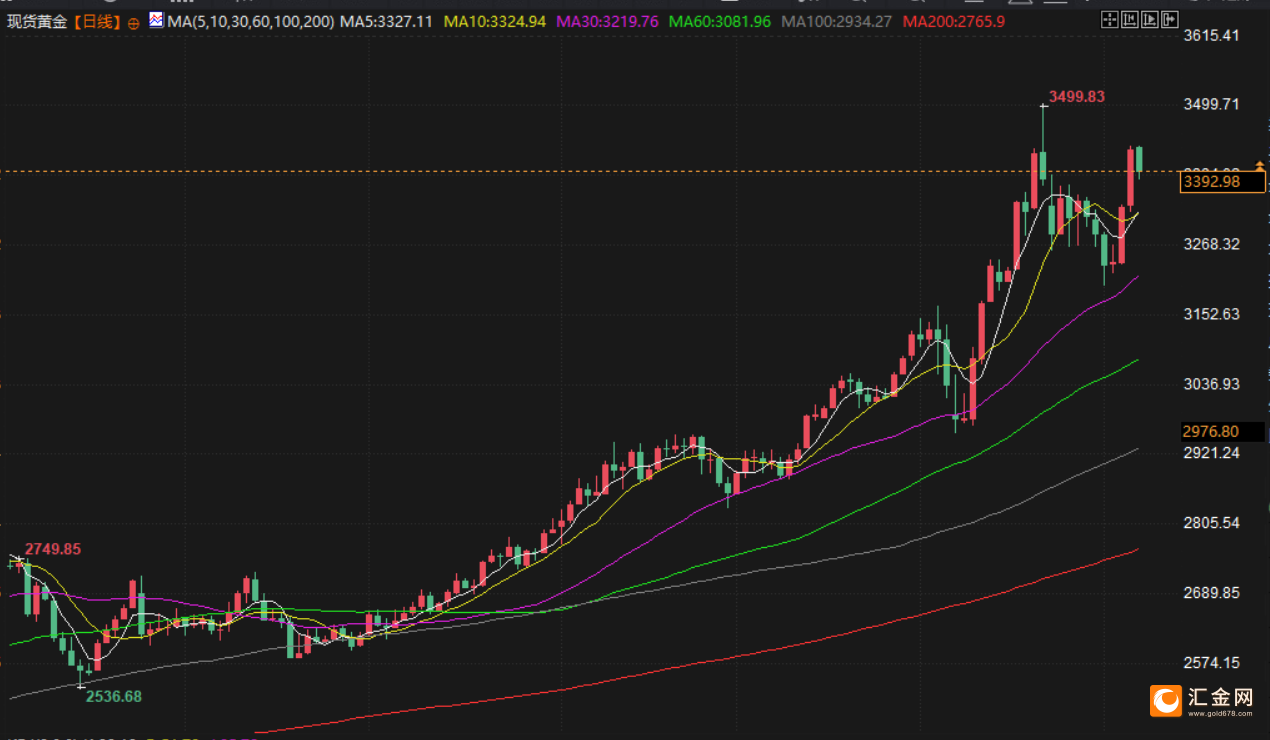This screenshot has width=1270, height=740.
Task: Switch period via the 日线 label
Action: pyautogui.click(x=95, y=21)
